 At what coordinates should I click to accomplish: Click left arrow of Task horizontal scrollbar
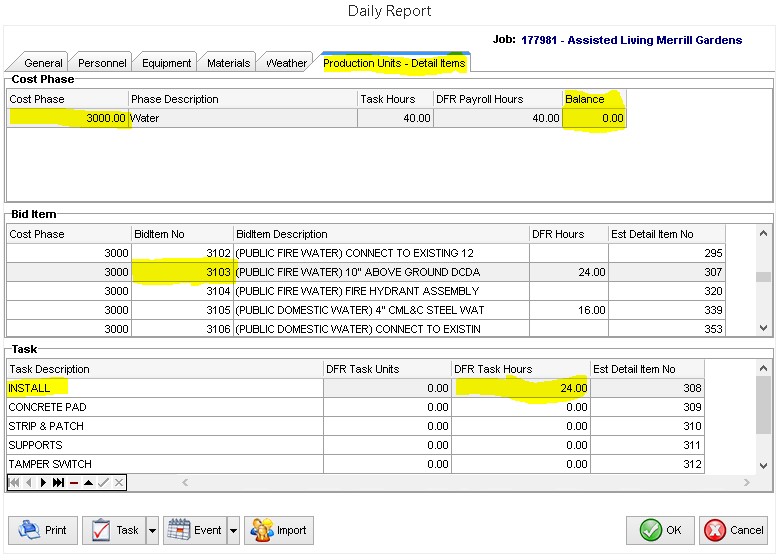click(185, 482)
